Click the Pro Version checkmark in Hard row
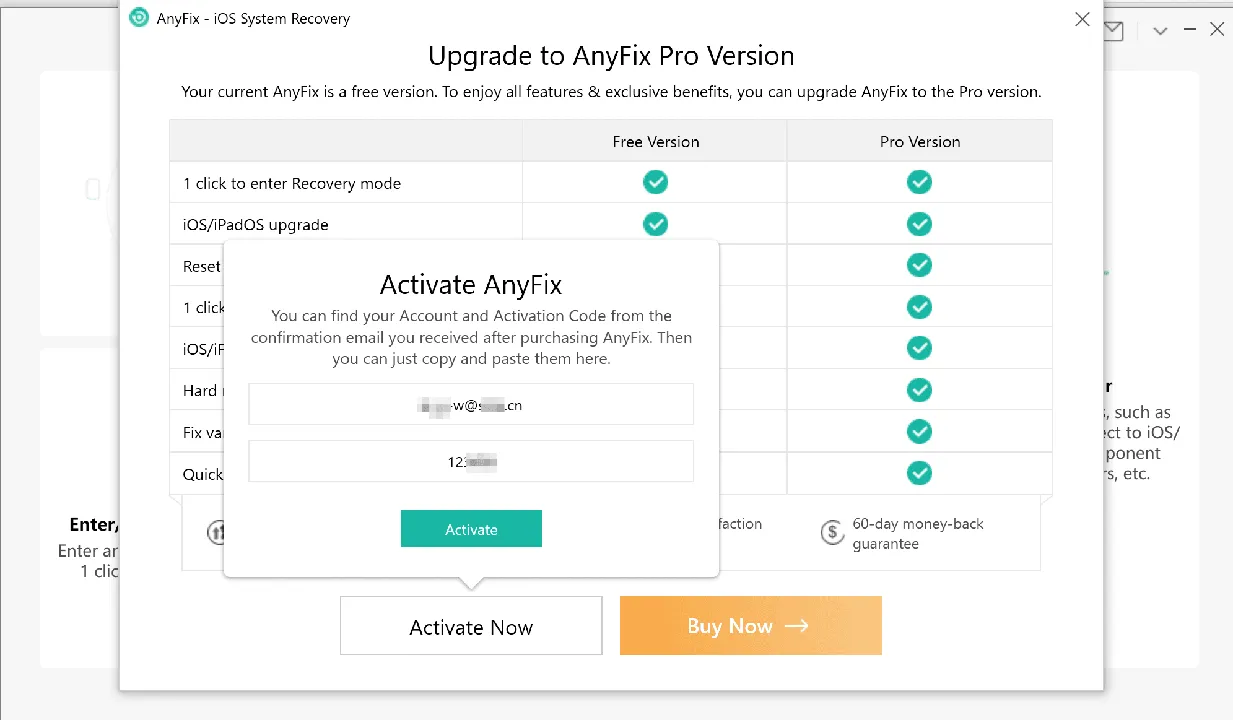 click(919, 389)
